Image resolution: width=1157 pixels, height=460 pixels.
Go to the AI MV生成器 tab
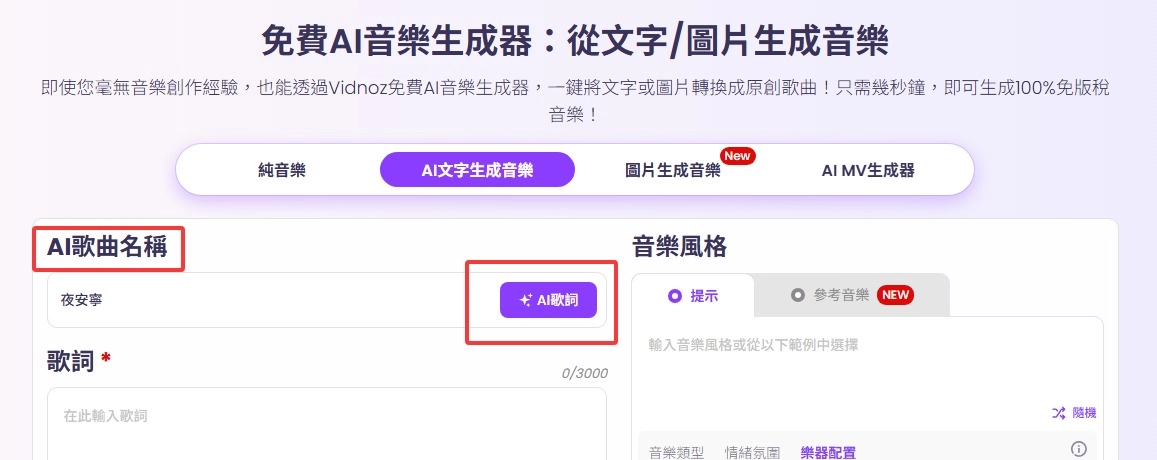(868, 170)
